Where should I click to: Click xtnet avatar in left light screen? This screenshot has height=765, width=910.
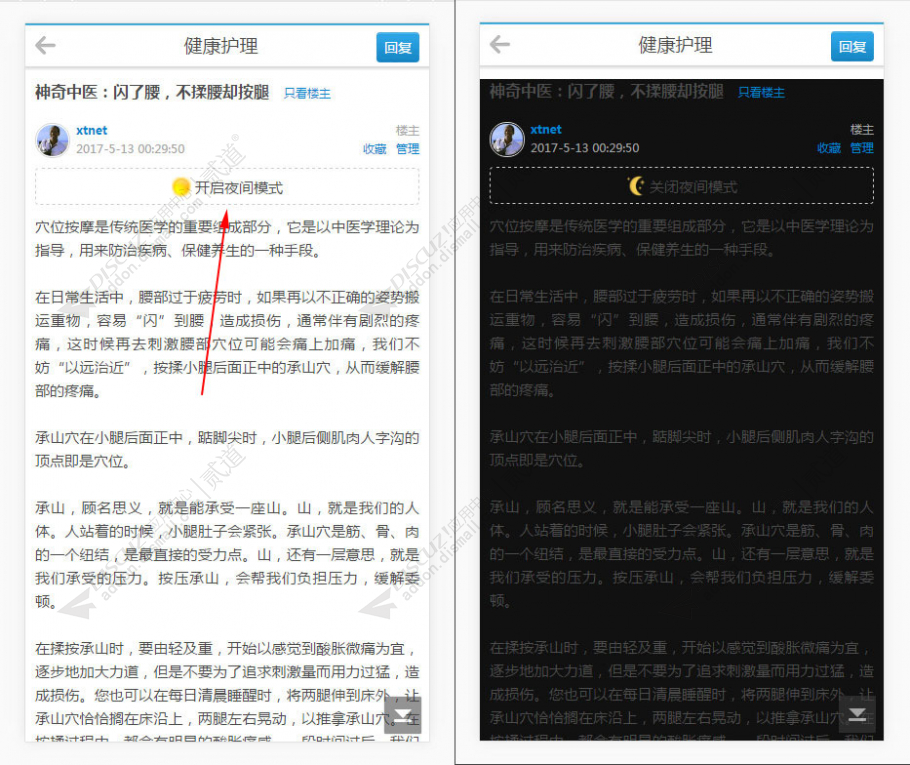click(52, 140)
